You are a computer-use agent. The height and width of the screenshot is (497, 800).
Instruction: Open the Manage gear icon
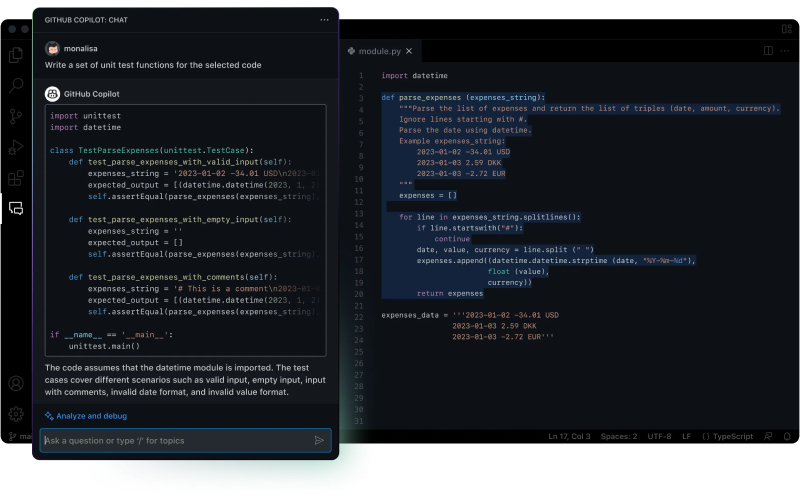coord(16,413)
